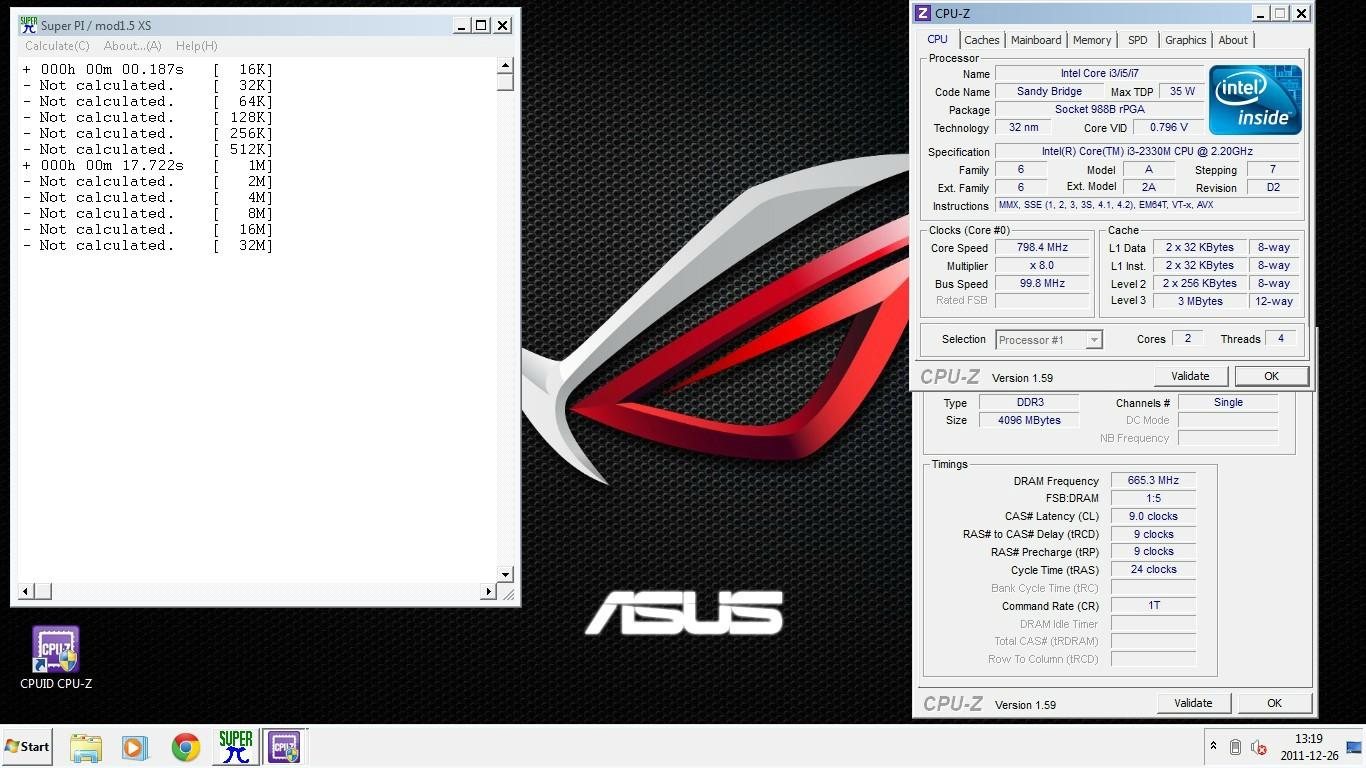1366x768 pixels.
Task: Click Validate in the memory CPU-Z window
Action: click(x=1193, y=703)
